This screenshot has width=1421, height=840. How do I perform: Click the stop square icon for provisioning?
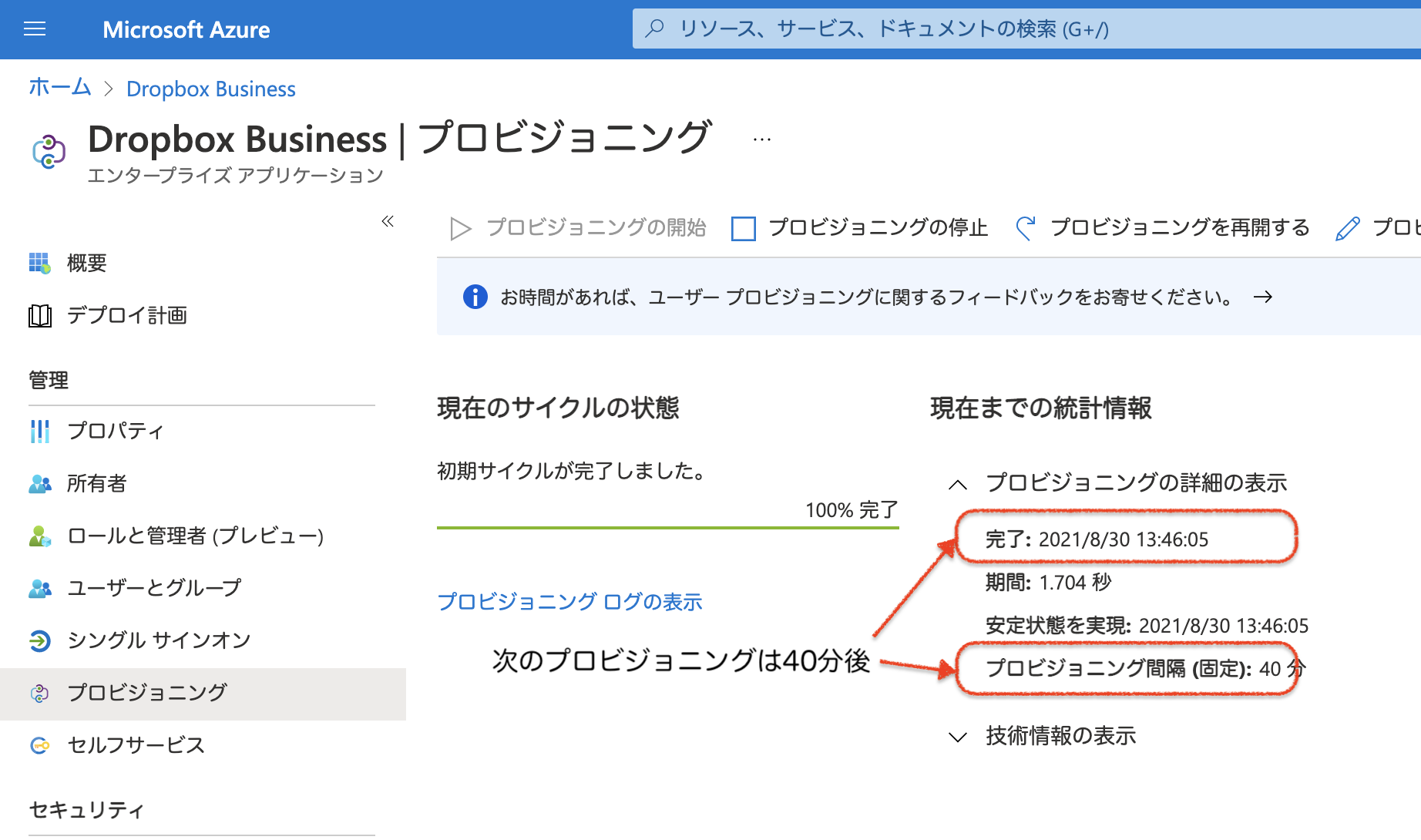[x=743, y=228]
